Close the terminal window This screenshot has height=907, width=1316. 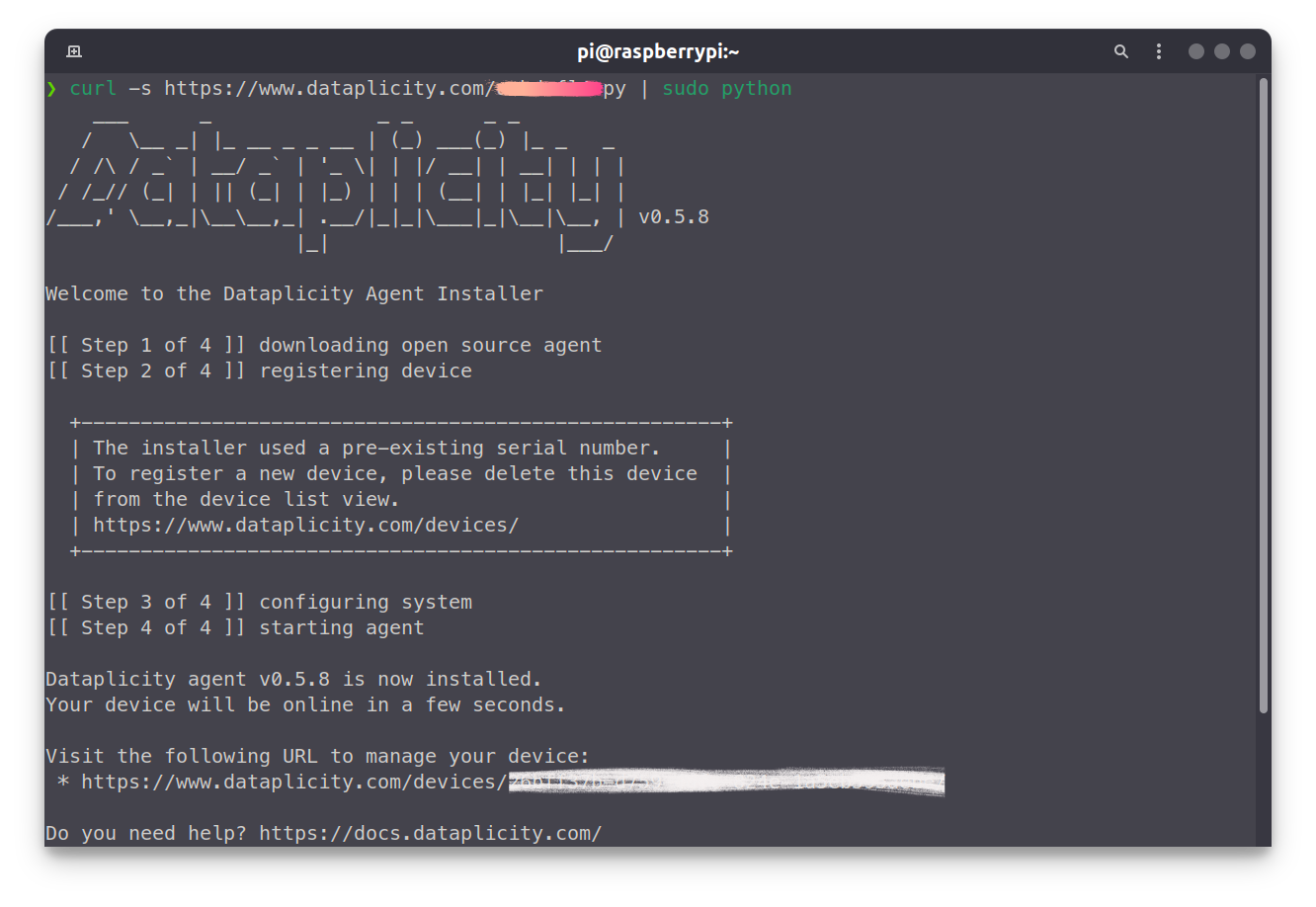pyautogui.click(x=1248, y=51)
